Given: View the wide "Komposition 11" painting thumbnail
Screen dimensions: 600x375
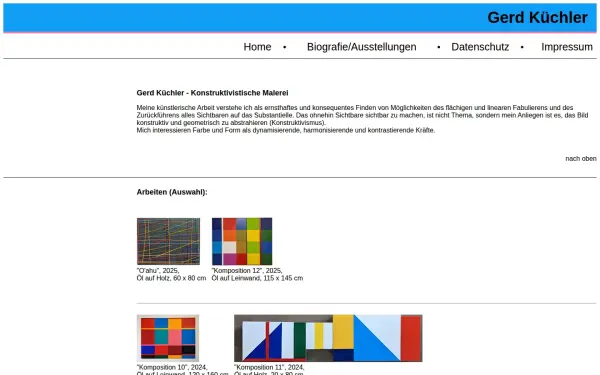Looking at the screenshot, I should [328, 338].
